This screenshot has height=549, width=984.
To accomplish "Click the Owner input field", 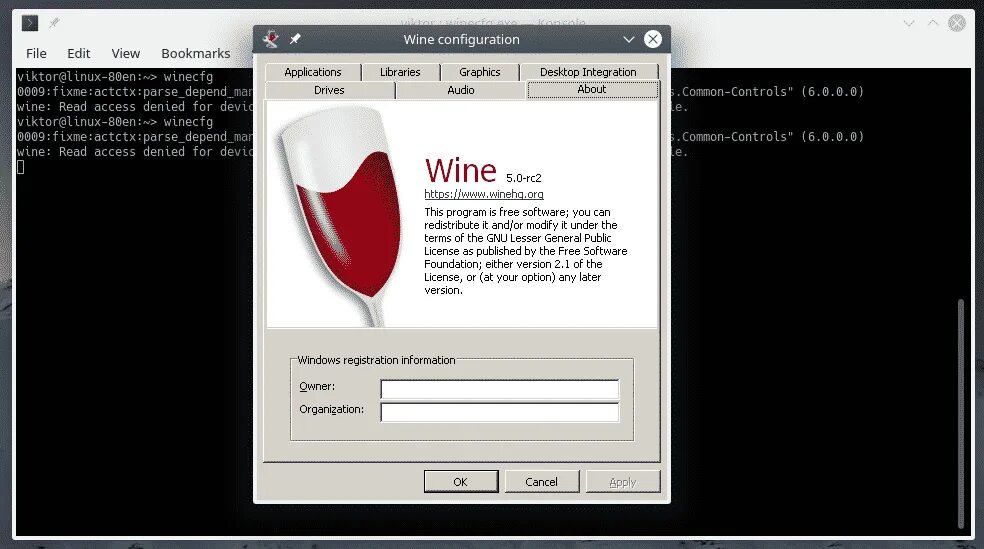I will tap(500, 389).
